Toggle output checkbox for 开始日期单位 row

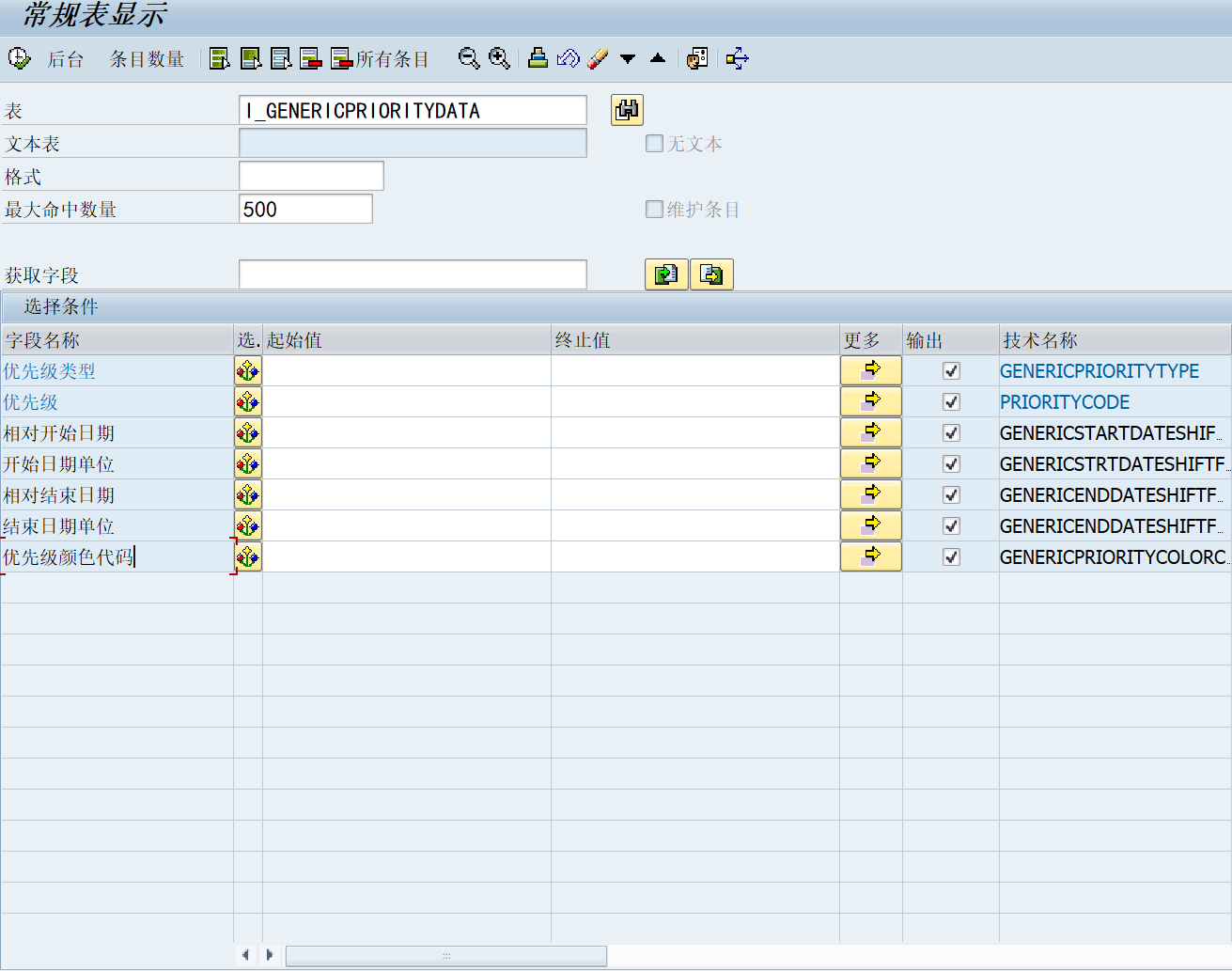951,463
